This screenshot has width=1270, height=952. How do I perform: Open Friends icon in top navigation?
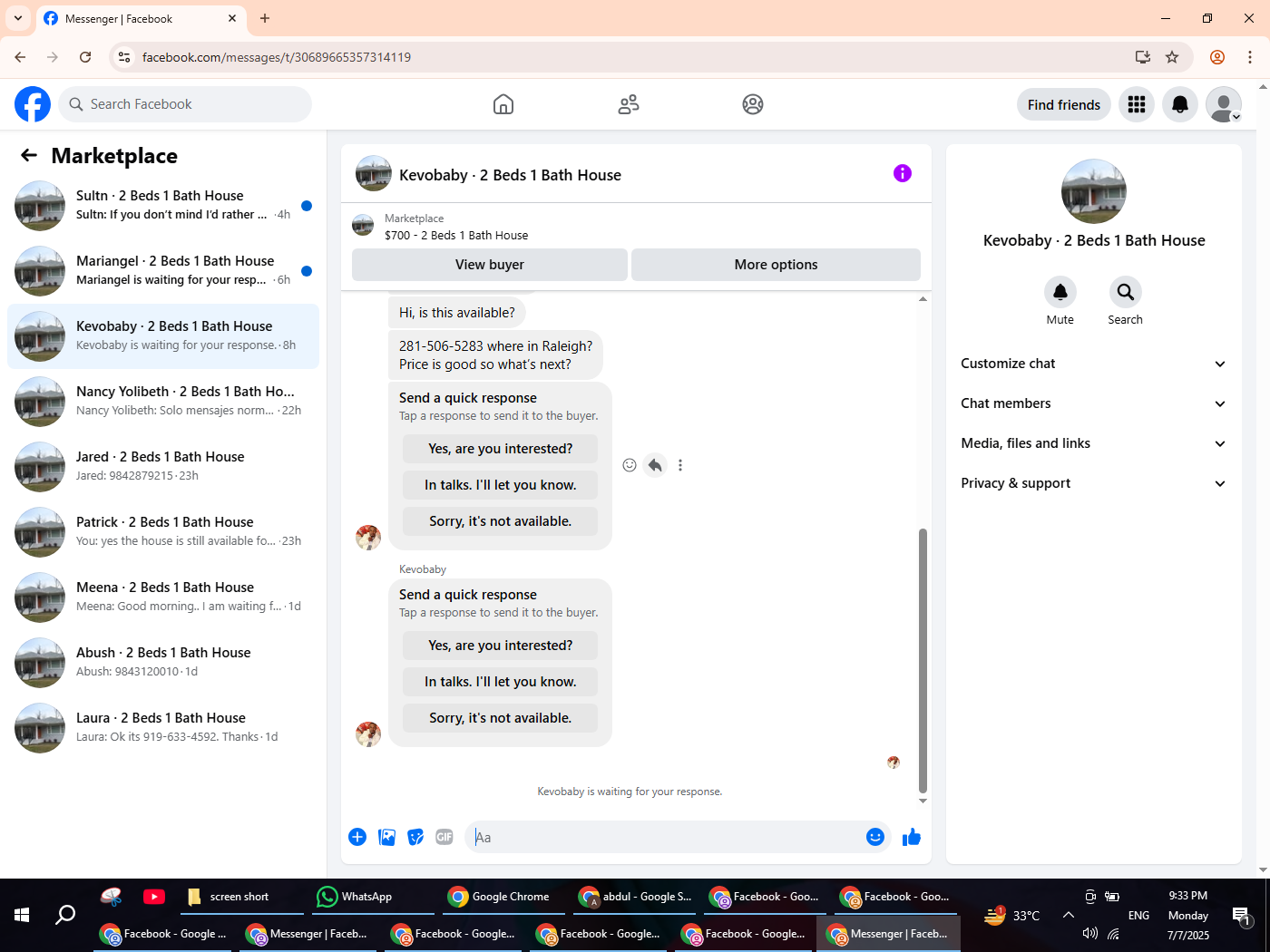(629, 104)
